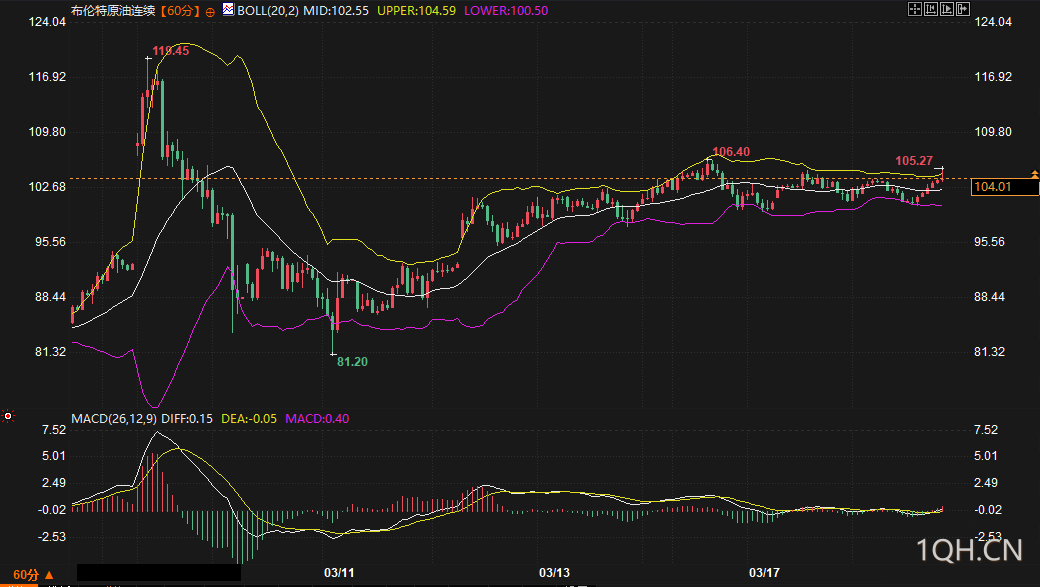
Task: Click the 105.27 price annotation
Action: (914, 161)
